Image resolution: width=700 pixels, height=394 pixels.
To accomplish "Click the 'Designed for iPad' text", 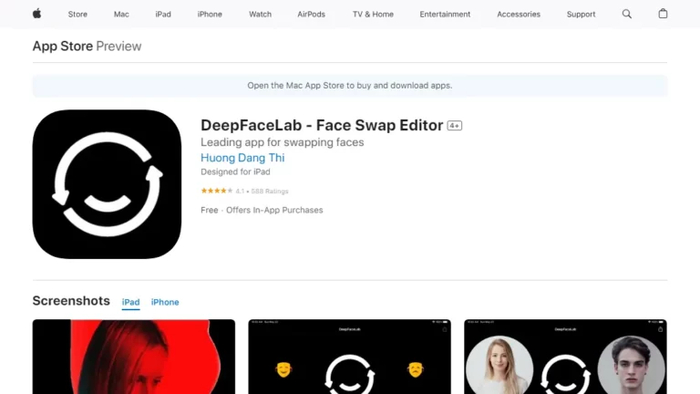I will point(235,172).
